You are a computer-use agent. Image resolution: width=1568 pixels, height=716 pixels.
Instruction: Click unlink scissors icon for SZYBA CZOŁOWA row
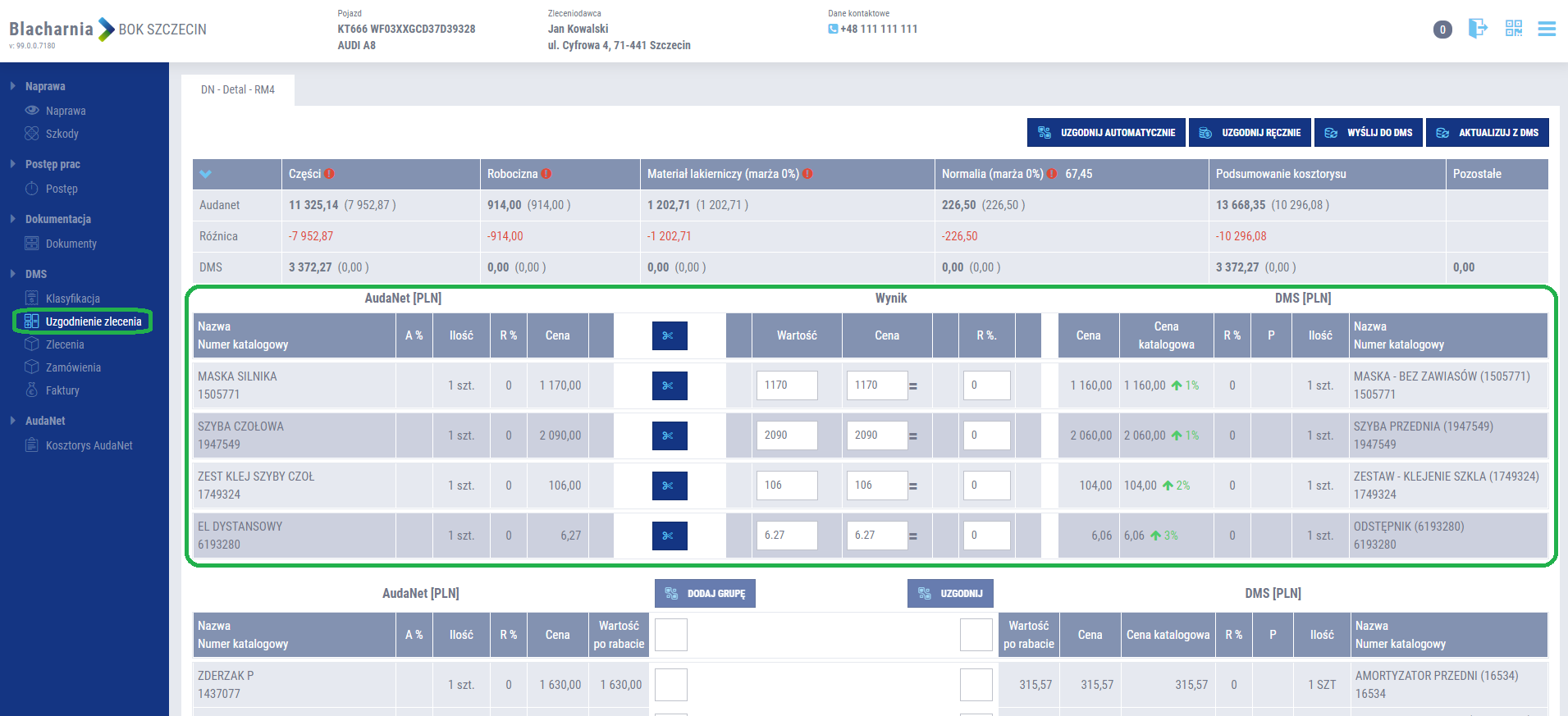click(x=670, y=436)
